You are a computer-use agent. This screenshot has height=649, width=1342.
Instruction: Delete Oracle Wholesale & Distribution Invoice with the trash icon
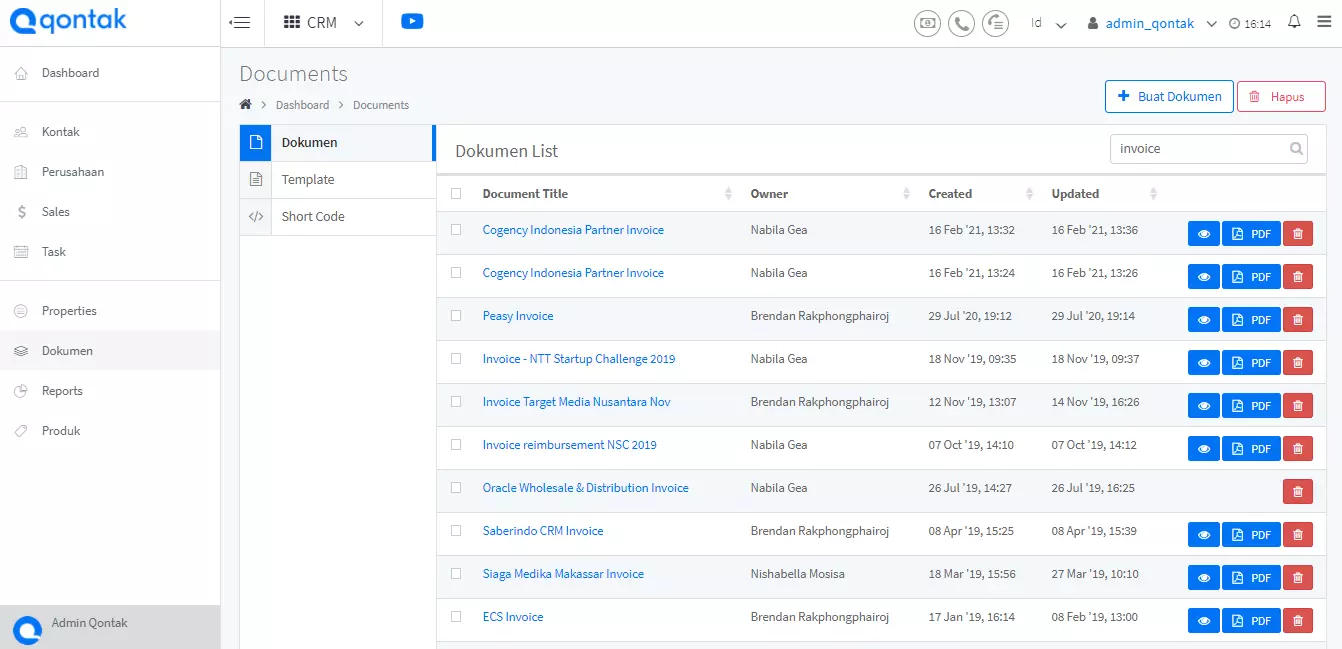point(1298,492)
